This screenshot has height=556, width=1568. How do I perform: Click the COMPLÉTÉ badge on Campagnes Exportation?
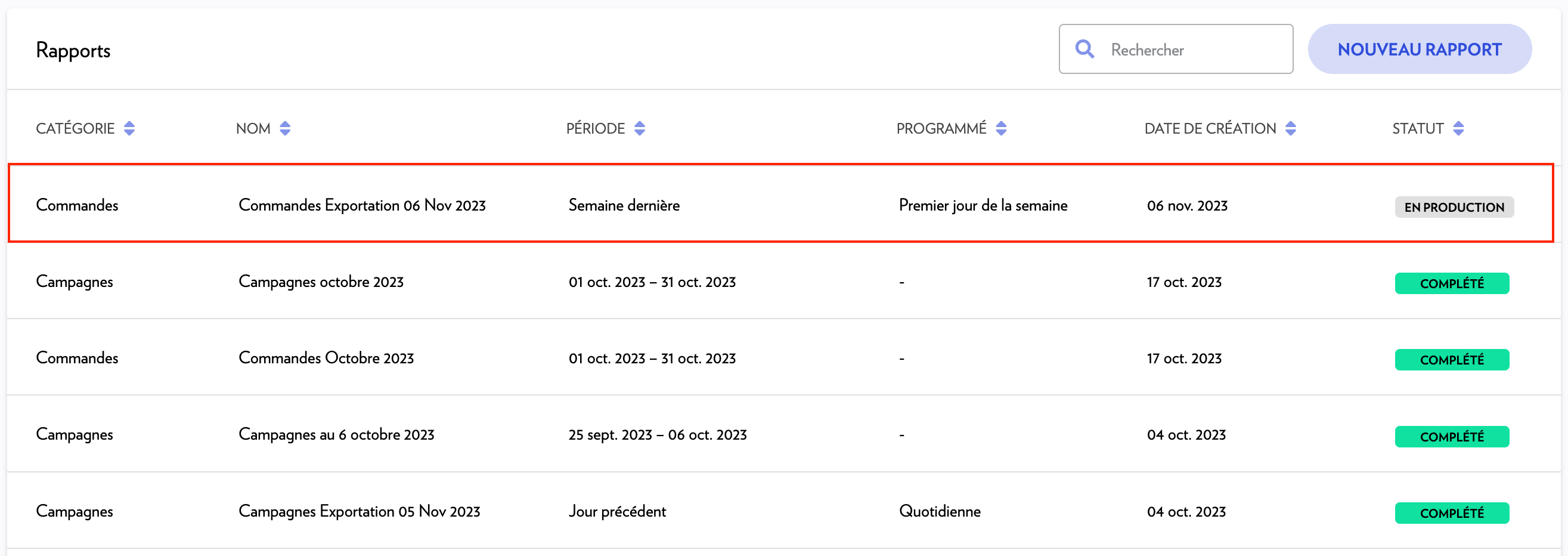click(1452, 512)
